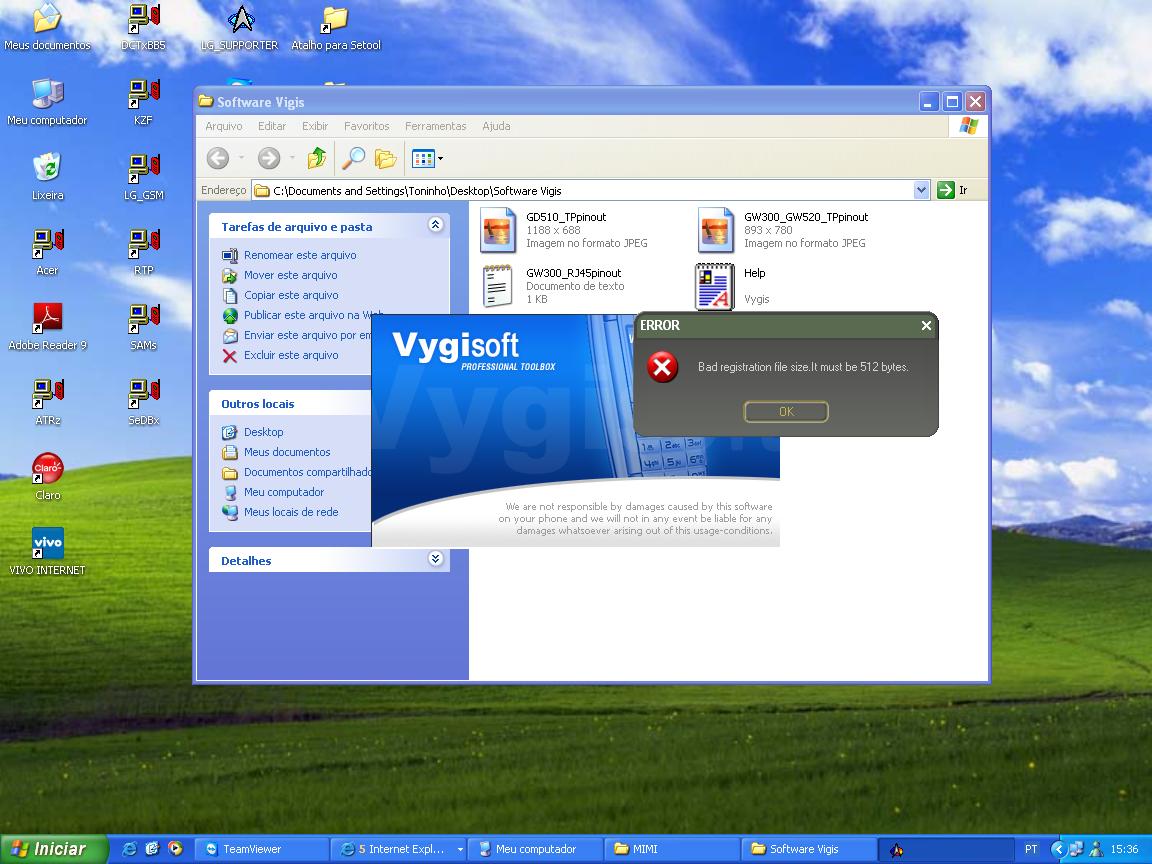
Task: Select the LG_GSM desktop shortcut
Action: pyautogui.click(x=143, y=177)
